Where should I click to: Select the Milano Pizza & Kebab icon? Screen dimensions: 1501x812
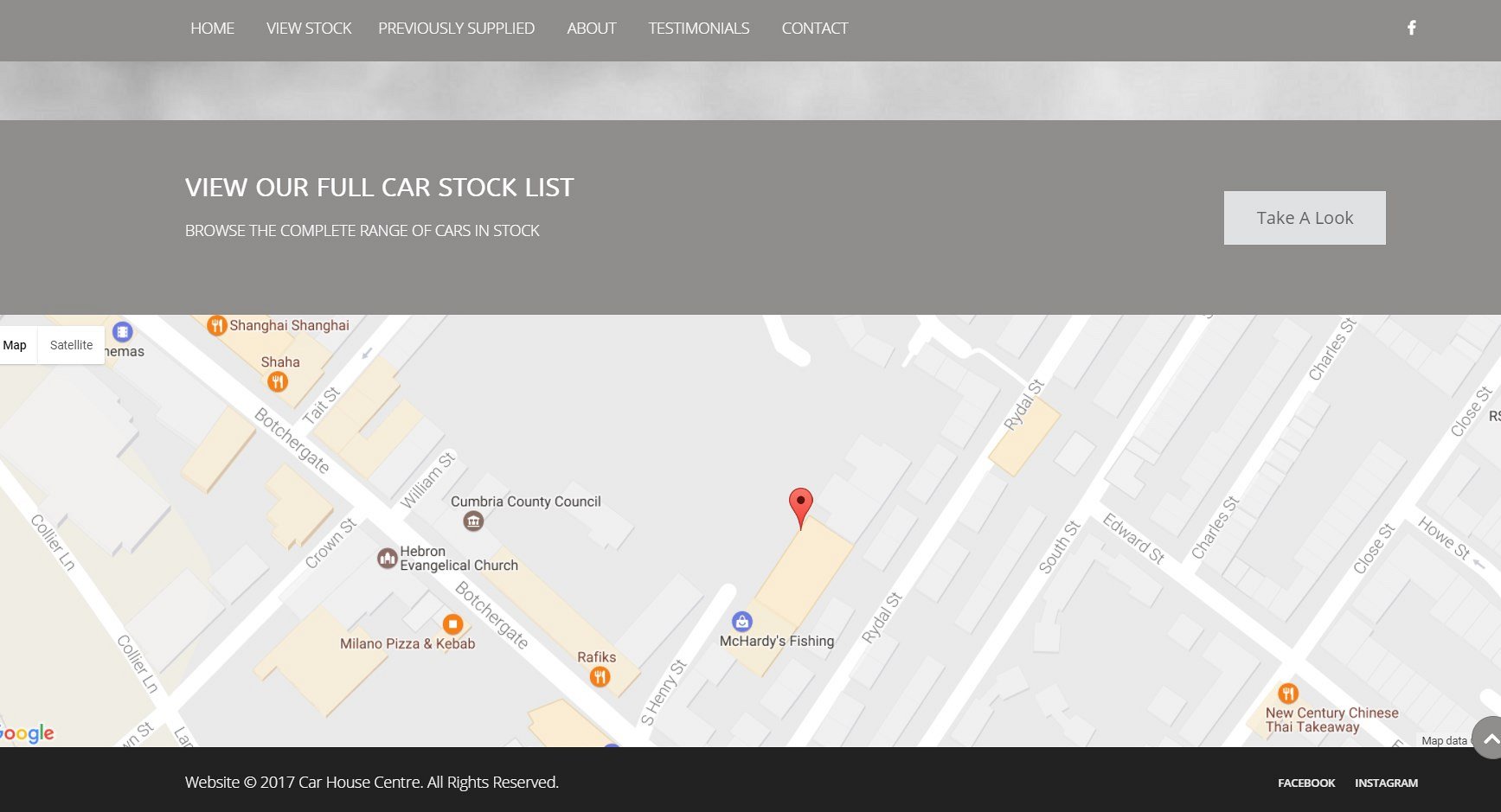click(x=452, y=623)
